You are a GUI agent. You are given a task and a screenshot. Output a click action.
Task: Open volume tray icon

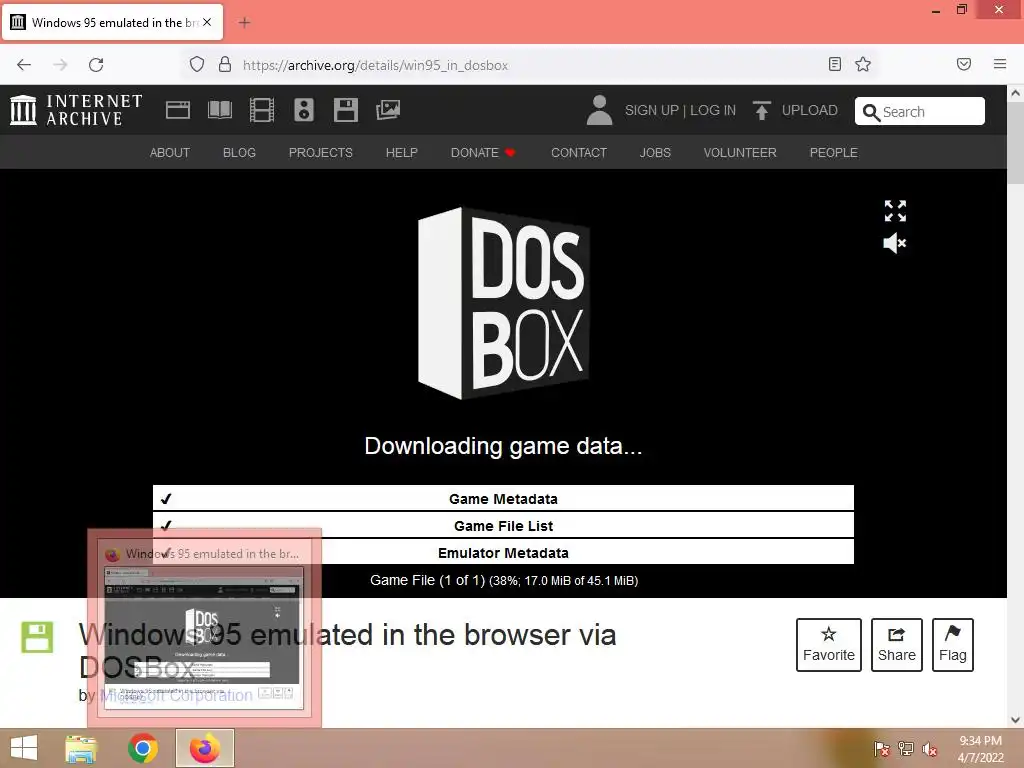pos(930,748)
